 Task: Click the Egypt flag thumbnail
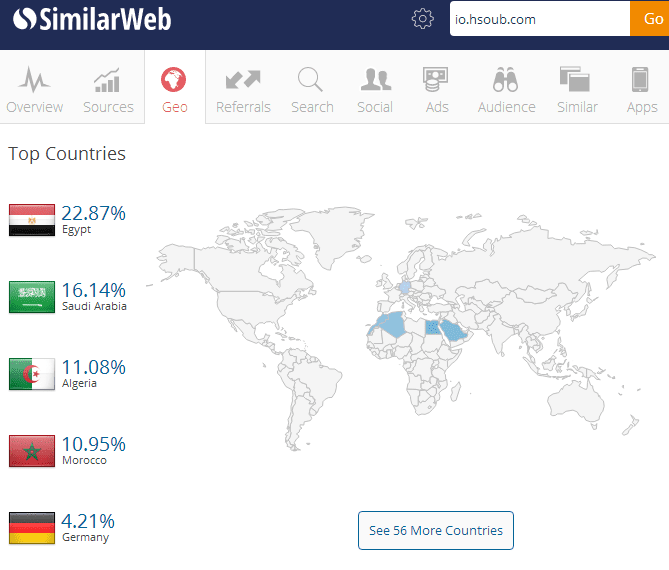tap(32, 220)
